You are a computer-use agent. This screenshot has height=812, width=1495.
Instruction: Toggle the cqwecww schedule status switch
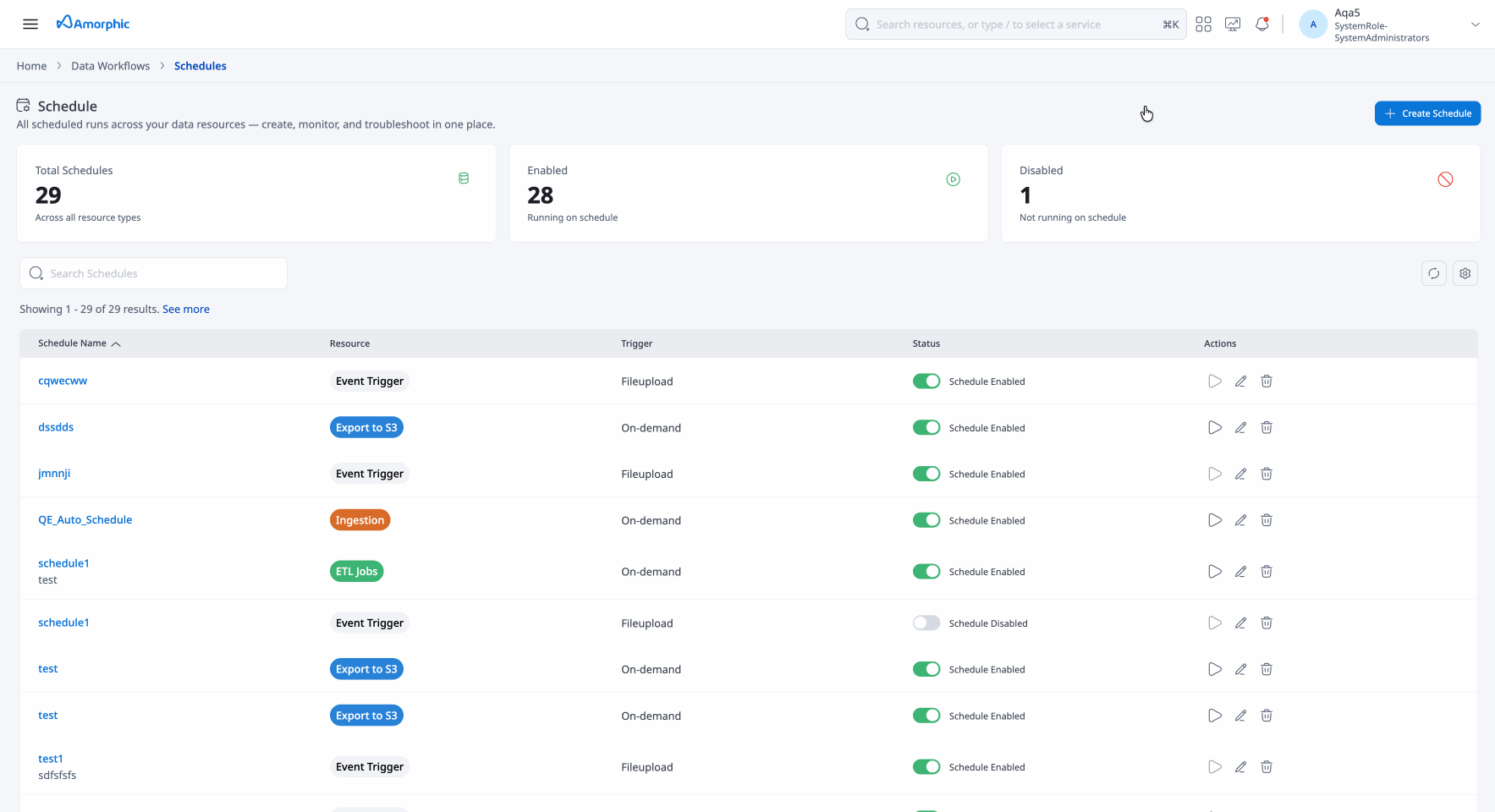click(926, 381)
